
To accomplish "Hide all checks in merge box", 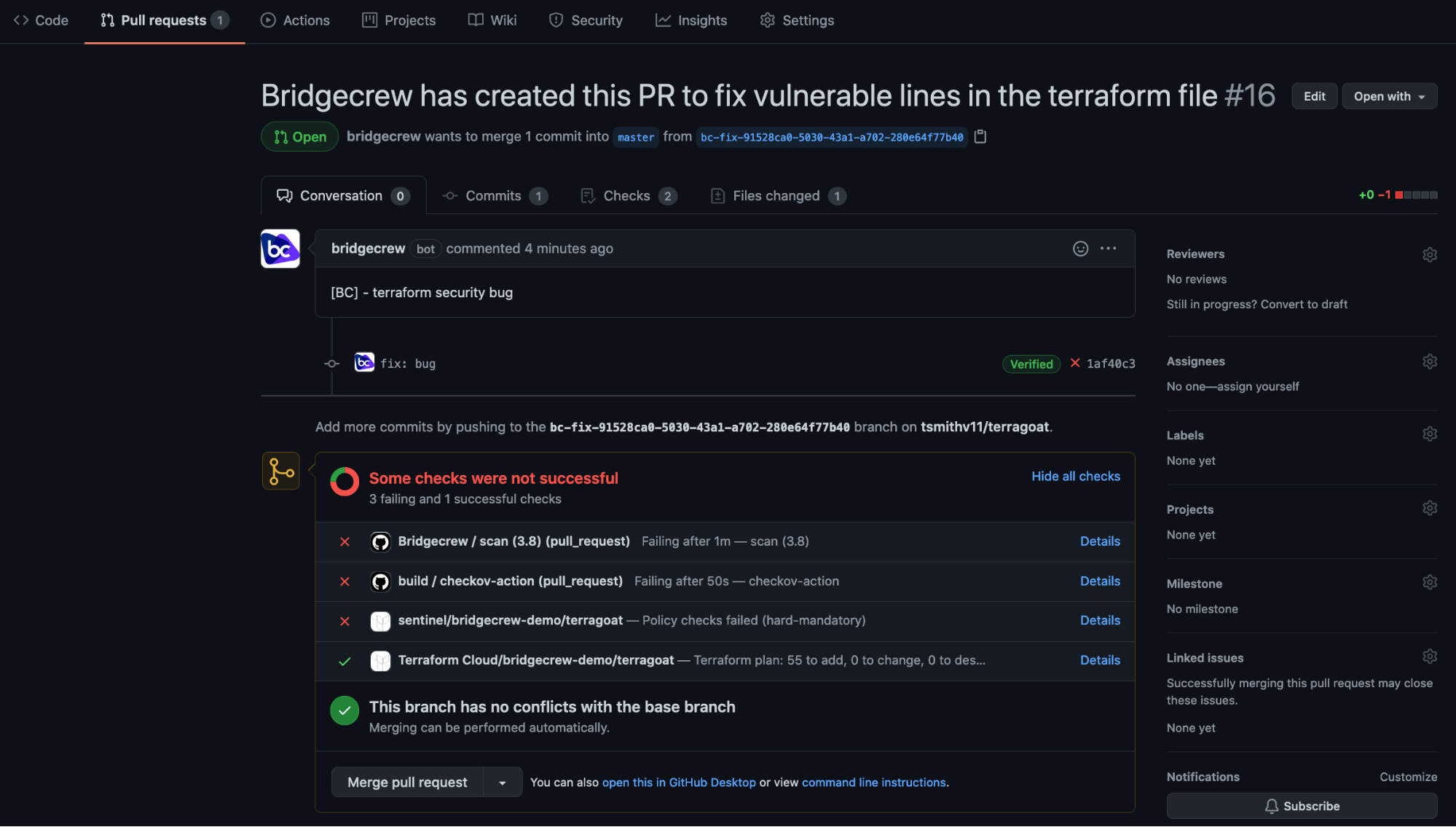I will [1075, 476].
